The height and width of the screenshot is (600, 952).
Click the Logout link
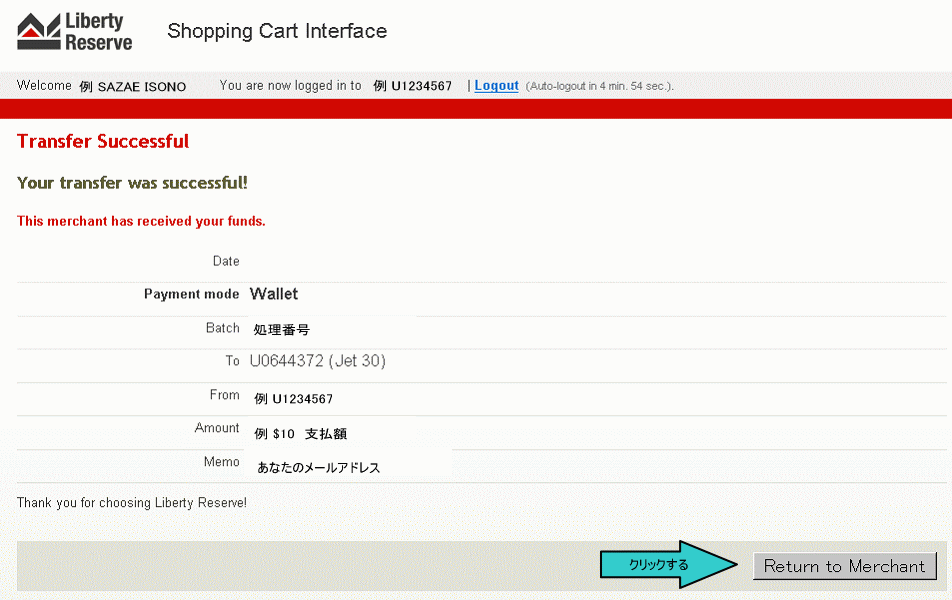pos(496,86)
